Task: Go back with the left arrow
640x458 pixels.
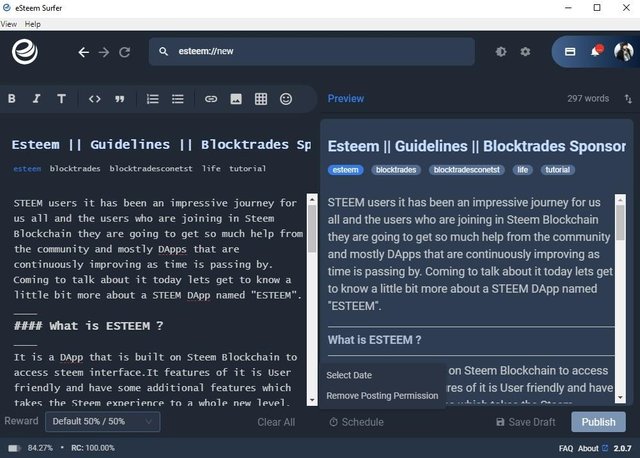Action: pyautogui.click(x=84, y=52)
